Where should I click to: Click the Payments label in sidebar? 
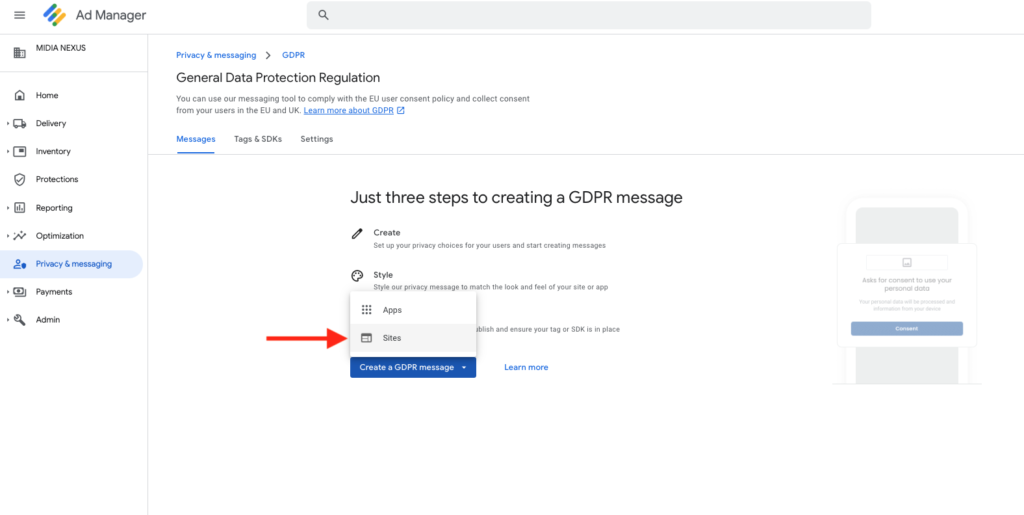[x=54, y=292]
